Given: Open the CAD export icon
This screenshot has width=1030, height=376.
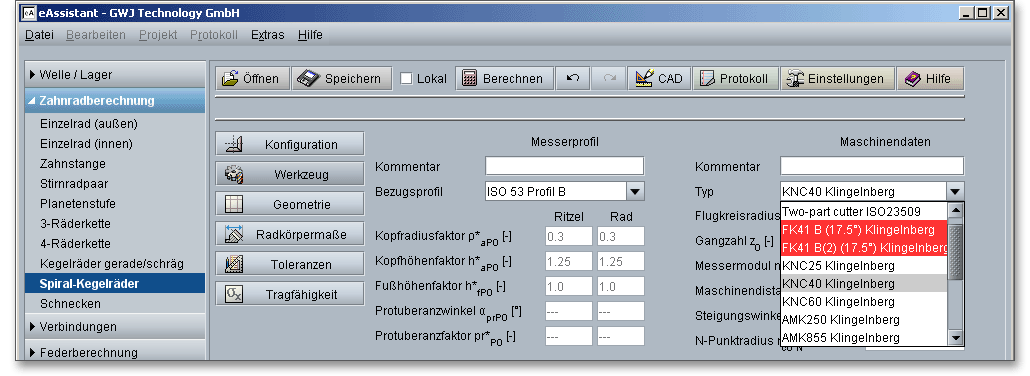Looking at the screenshot, I should point(644,78).
